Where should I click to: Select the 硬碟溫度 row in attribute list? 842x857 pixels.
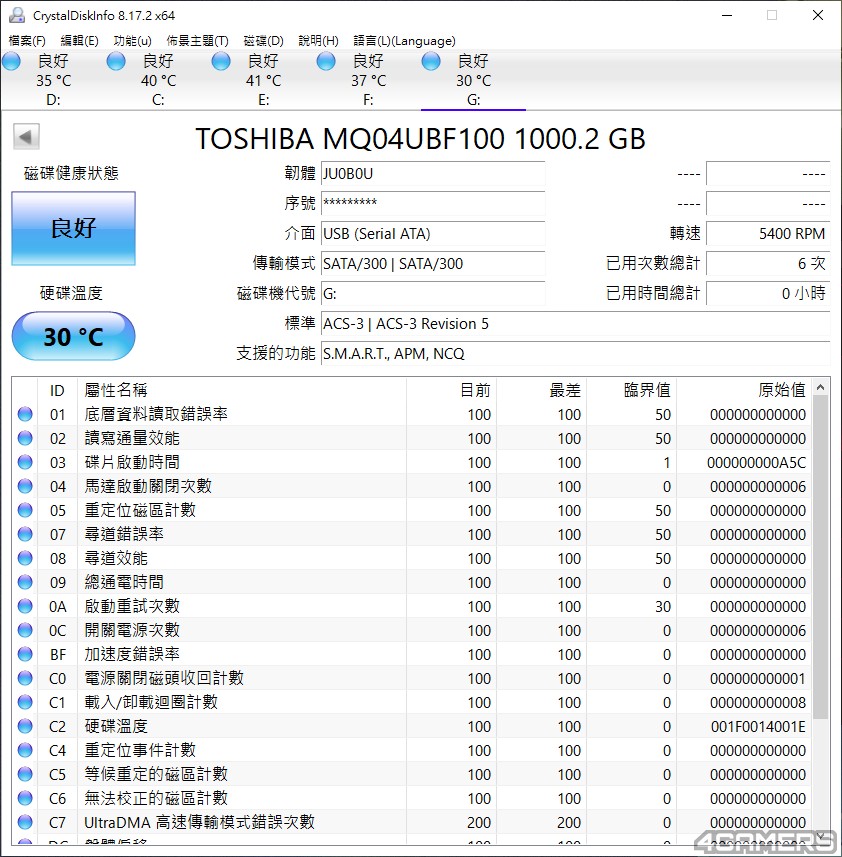click(x=411, y=727)
